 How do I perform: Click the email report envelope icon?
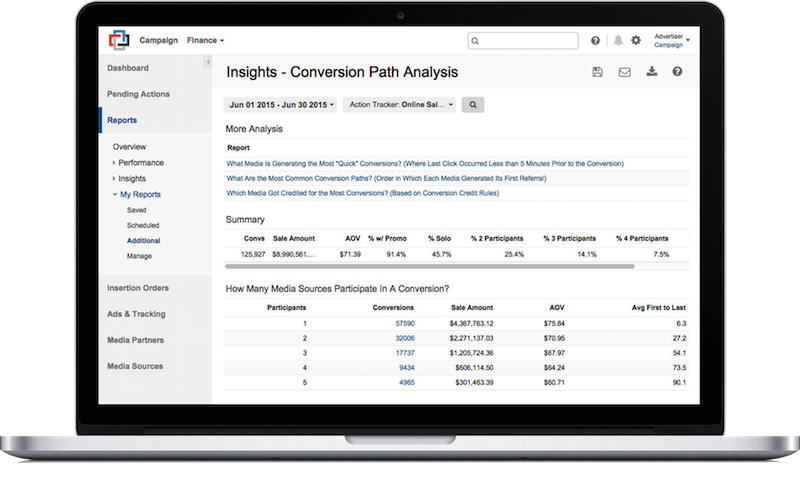[x=625, y=72]
